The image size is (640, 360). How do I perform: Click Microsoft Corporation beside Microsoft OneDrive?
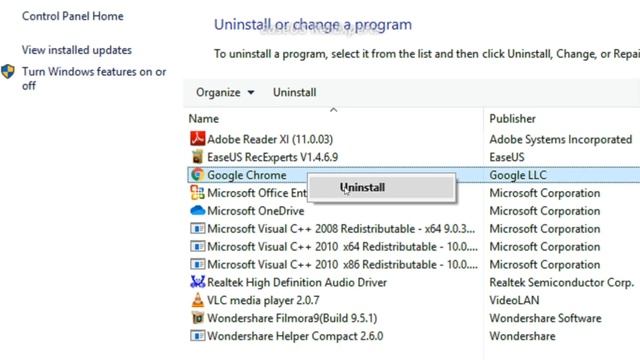(x=545, y=211)
